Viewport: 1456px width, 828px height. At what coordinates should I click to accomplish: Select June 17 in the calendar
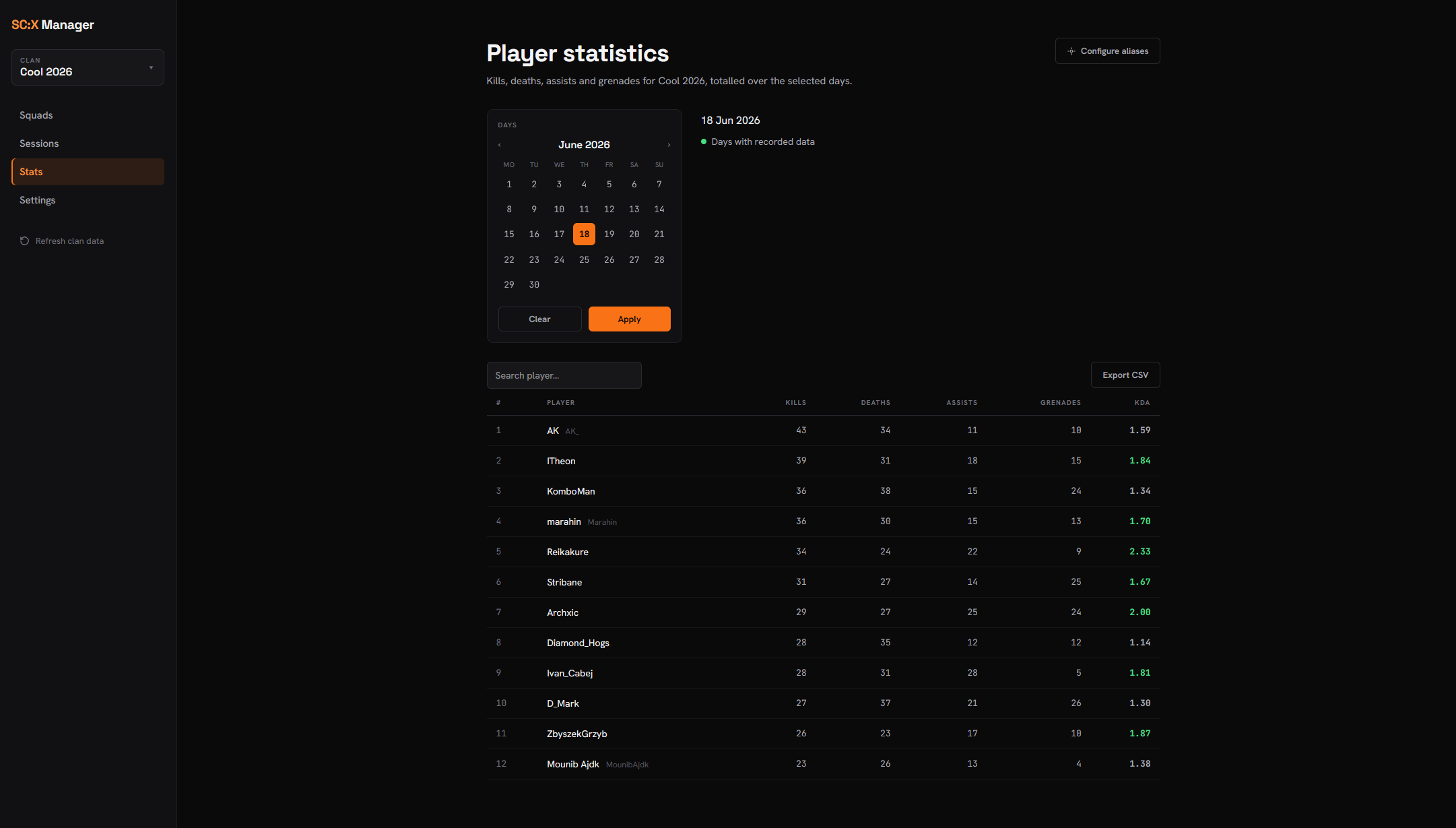point(559,234)
